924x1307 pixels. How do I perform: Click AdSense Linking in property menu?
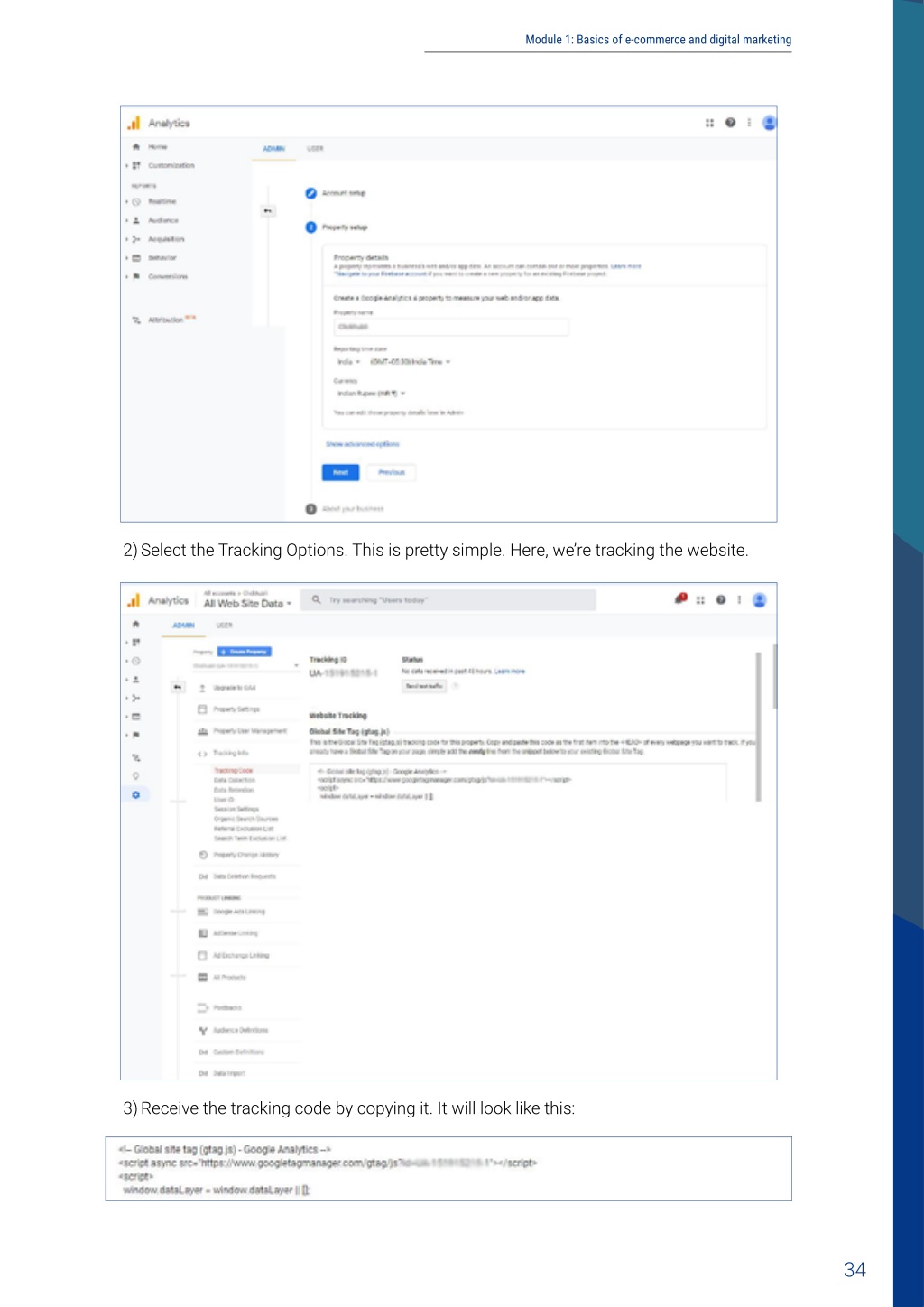click(x=227, y=933)
